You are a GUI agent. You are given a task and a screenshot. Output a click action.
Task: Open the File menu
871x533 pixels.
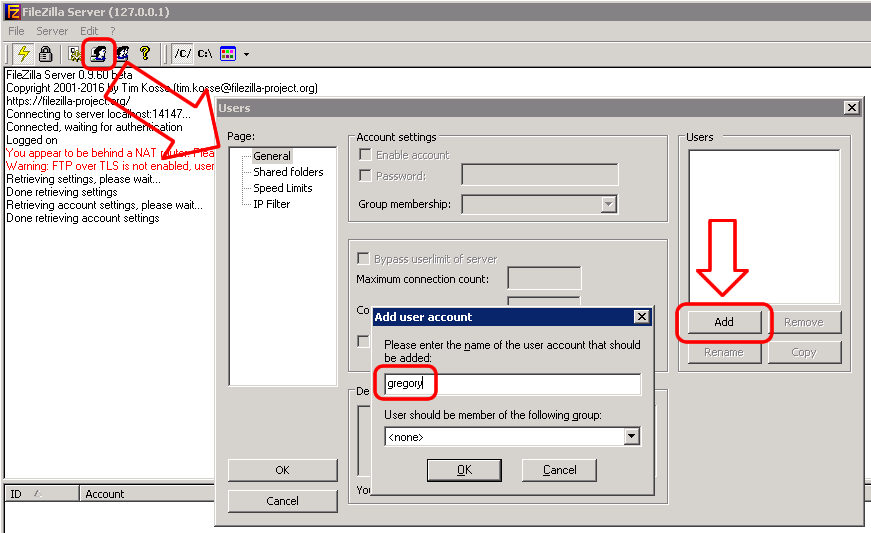16,31
